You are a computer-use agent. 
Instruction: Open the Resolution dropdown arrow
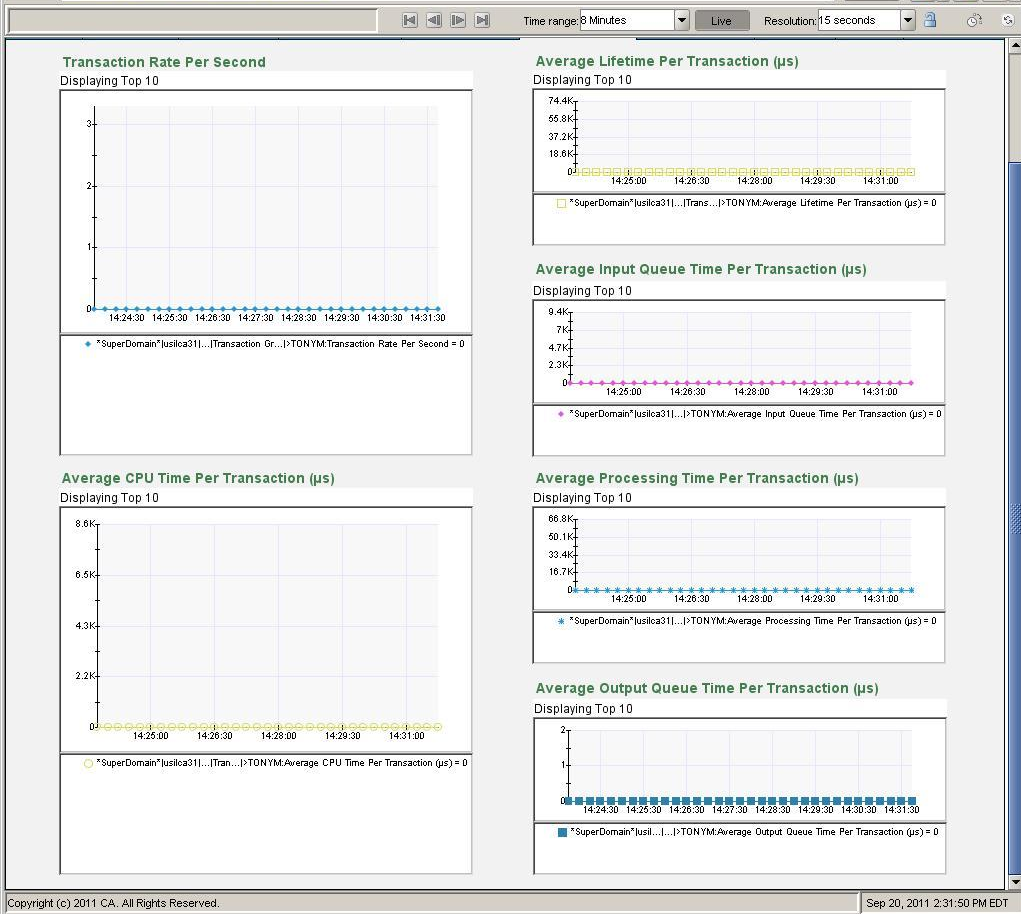coord(908,20)
